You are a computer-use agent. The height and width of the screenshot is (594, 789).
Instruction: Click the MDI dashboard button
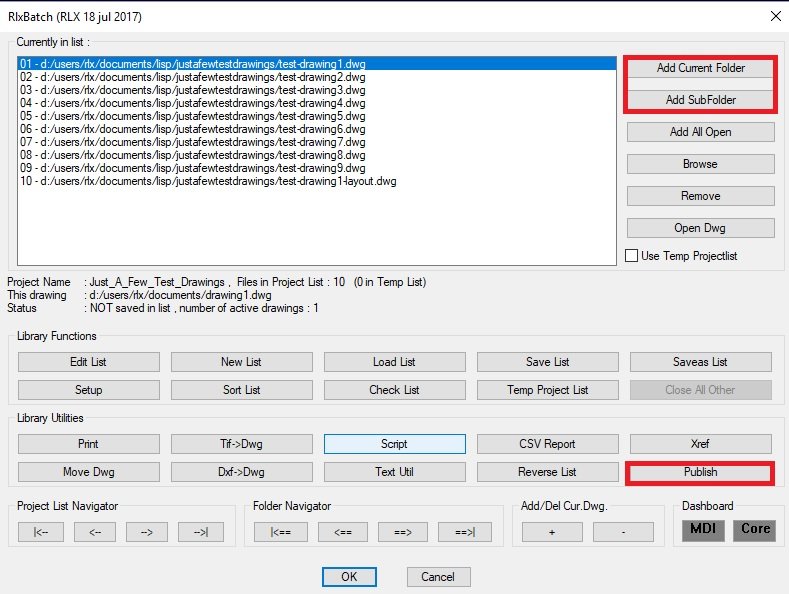[703, 530]
